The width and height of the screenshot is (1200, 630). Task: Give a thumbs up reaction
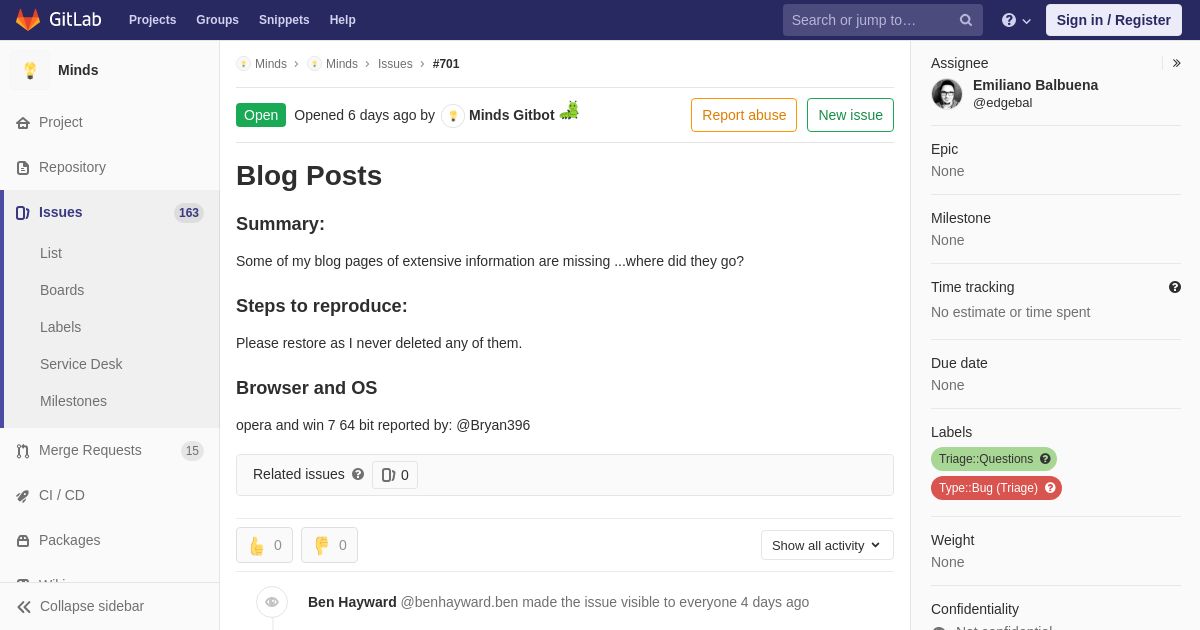(x=264, y=545)
